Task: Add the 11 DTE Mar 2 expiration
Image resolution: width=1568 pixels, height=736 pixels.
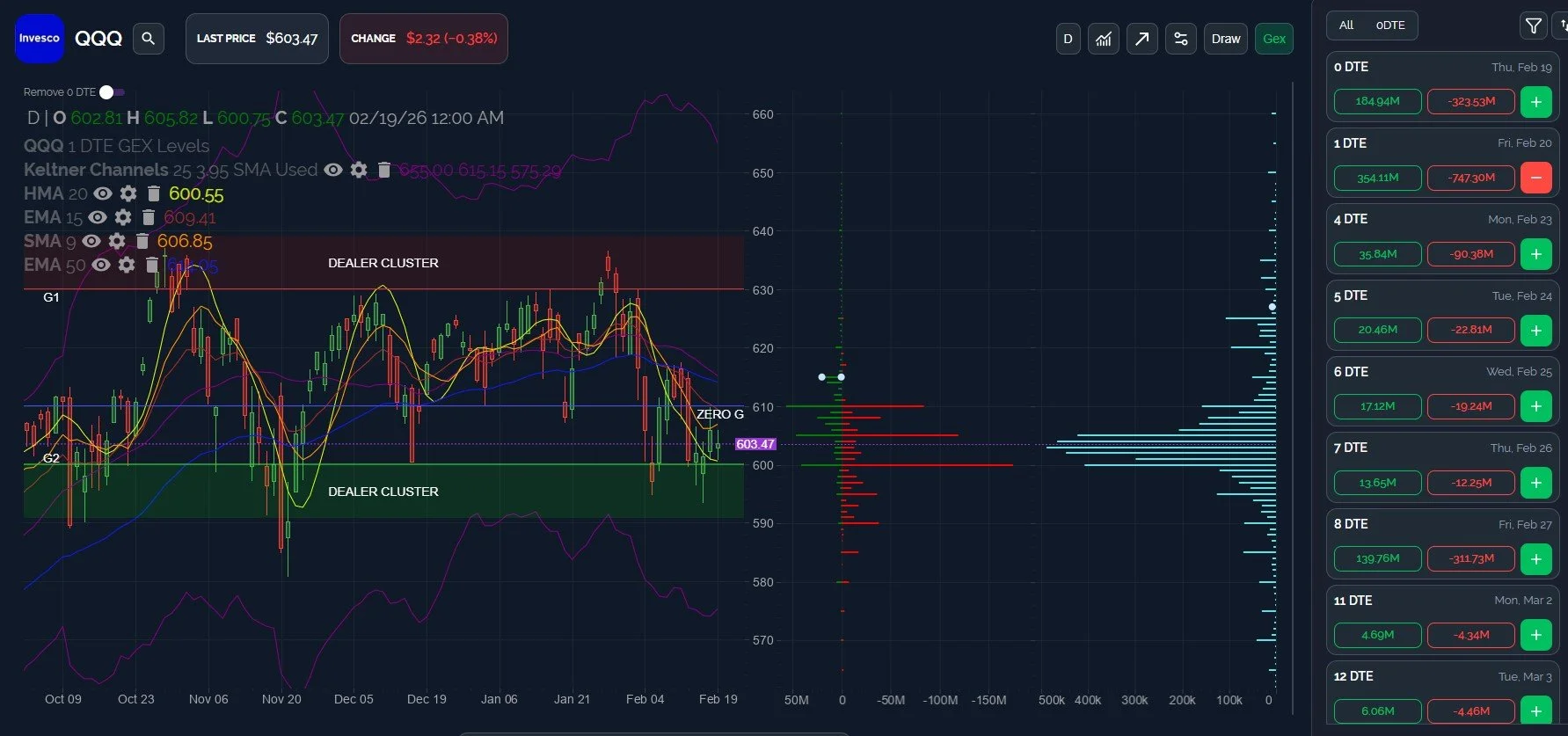Action: click(1536, 635)
